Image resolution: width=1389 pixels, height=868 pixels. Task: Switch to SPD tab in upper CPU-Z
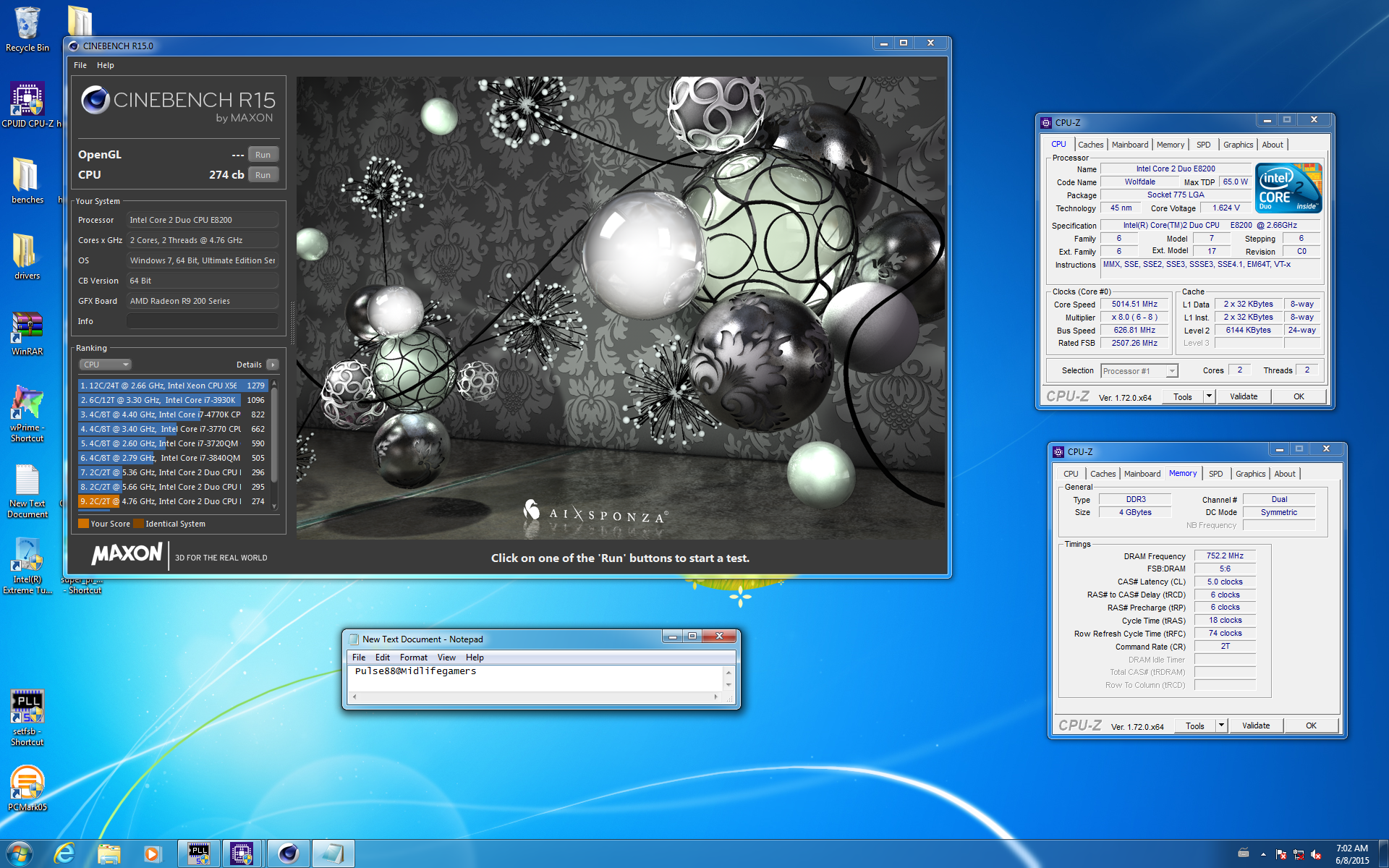click(1204, 145)
